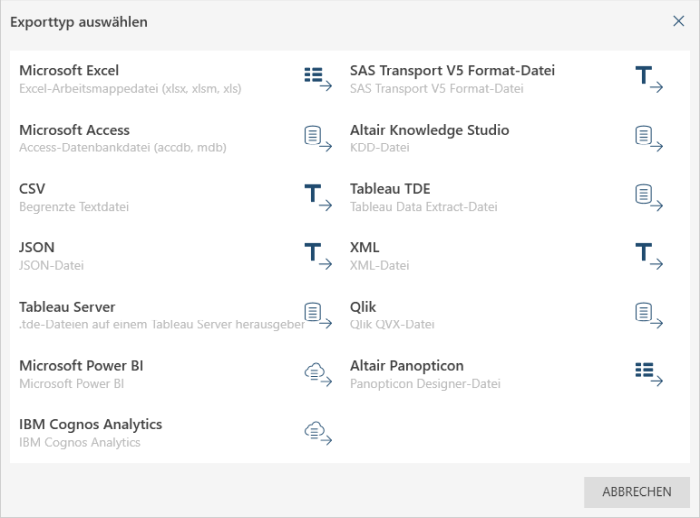Click the XML text export icon
Image resolution: width=700 pixels, height=518 pixels.
pos(648,256)
